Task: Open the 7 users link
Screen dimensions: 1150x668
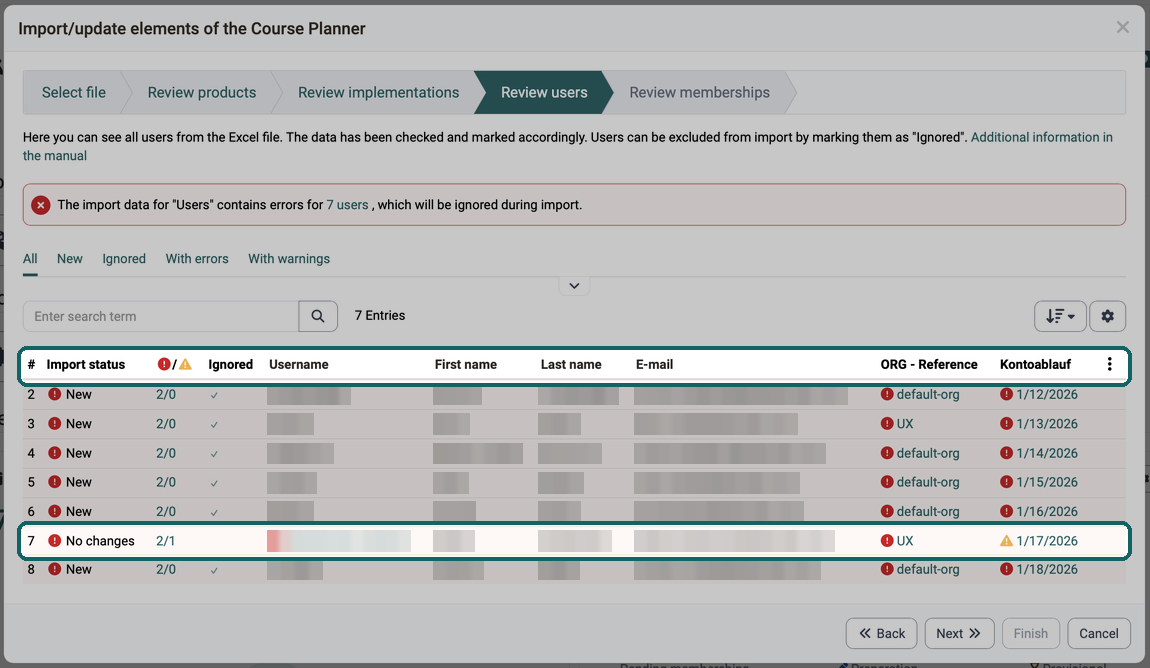Action: point(347,205)
